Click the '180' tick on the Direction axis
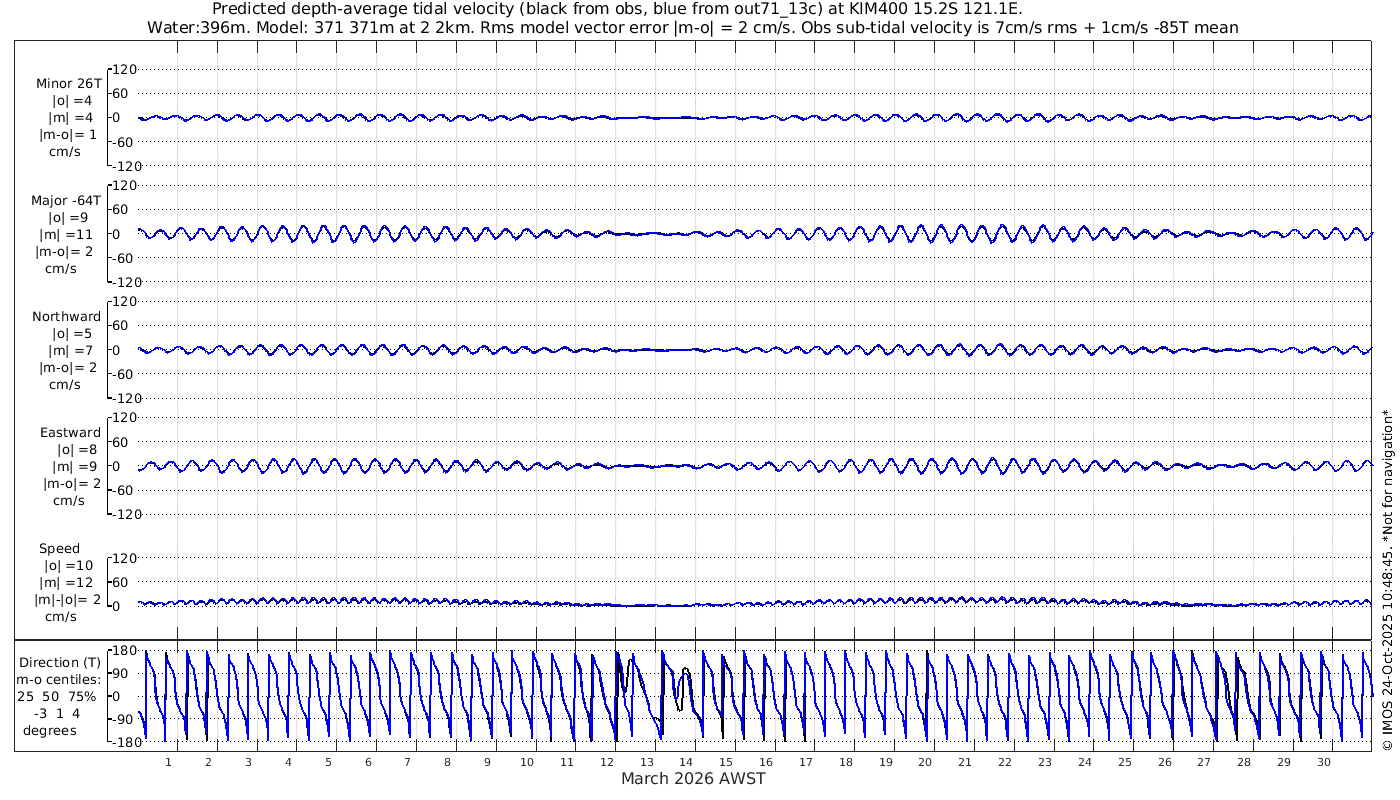 click(125, 651)
